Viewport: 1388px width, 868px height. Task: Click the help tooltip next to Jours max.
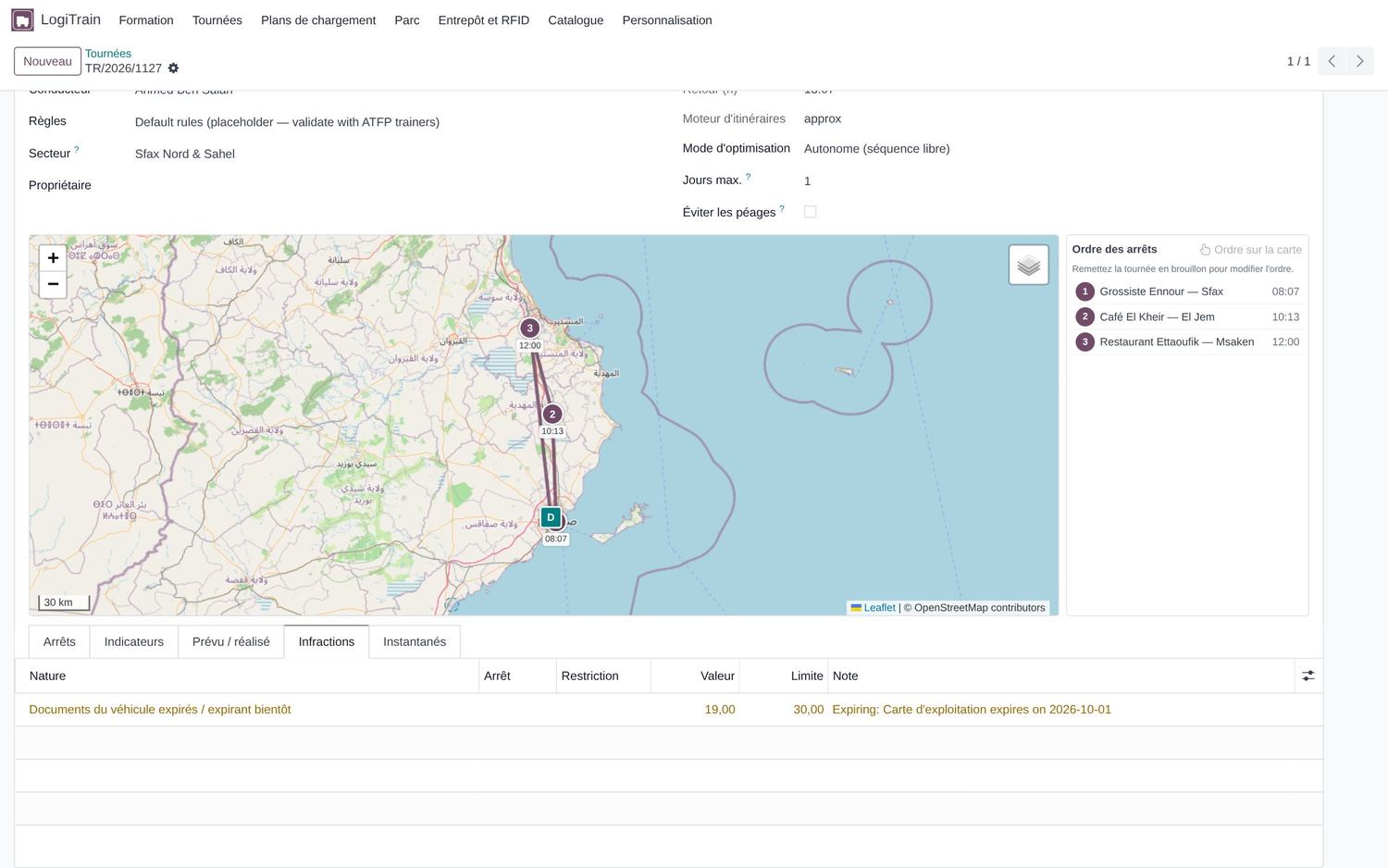point(748,176)
